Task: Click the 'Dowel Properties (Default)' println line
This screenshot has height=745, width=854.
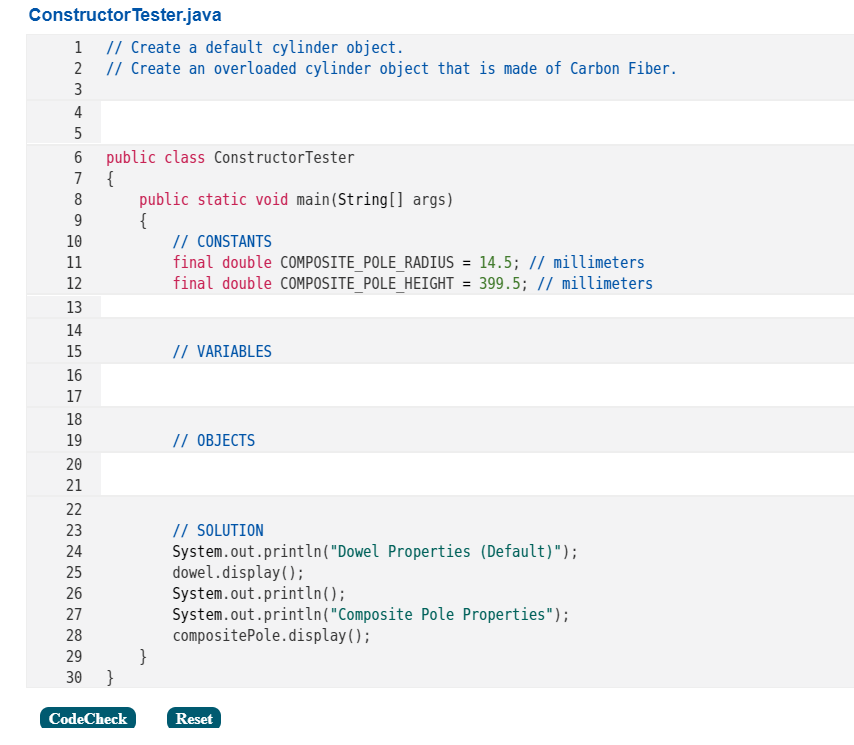Action: coord(375,551)
